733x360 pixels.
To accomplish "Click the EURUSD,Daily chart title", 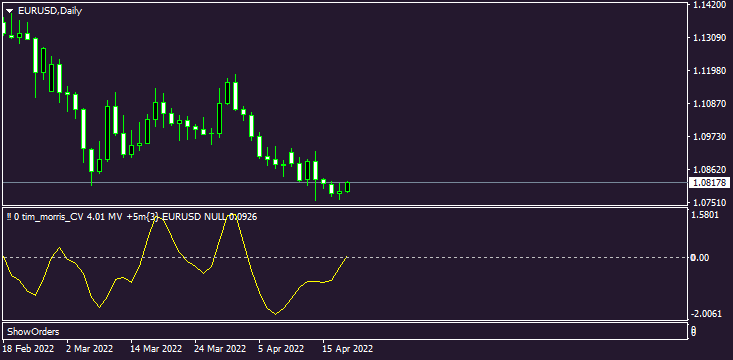I will point(50,11).
